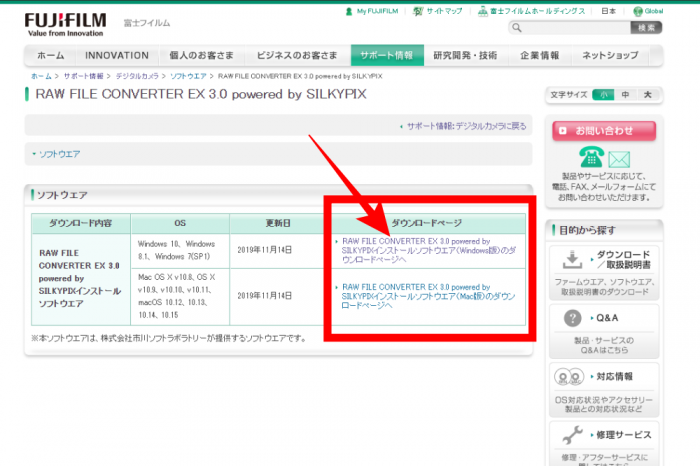700x466 pixels.
Task: Open the 個人のお客さま nav tab
Action: tap(201, 55)
